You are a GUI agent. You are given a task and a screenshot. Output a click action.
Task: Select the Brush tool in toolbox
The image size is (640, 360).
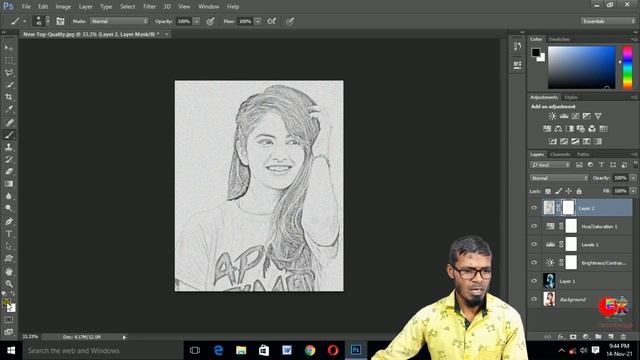9,135
